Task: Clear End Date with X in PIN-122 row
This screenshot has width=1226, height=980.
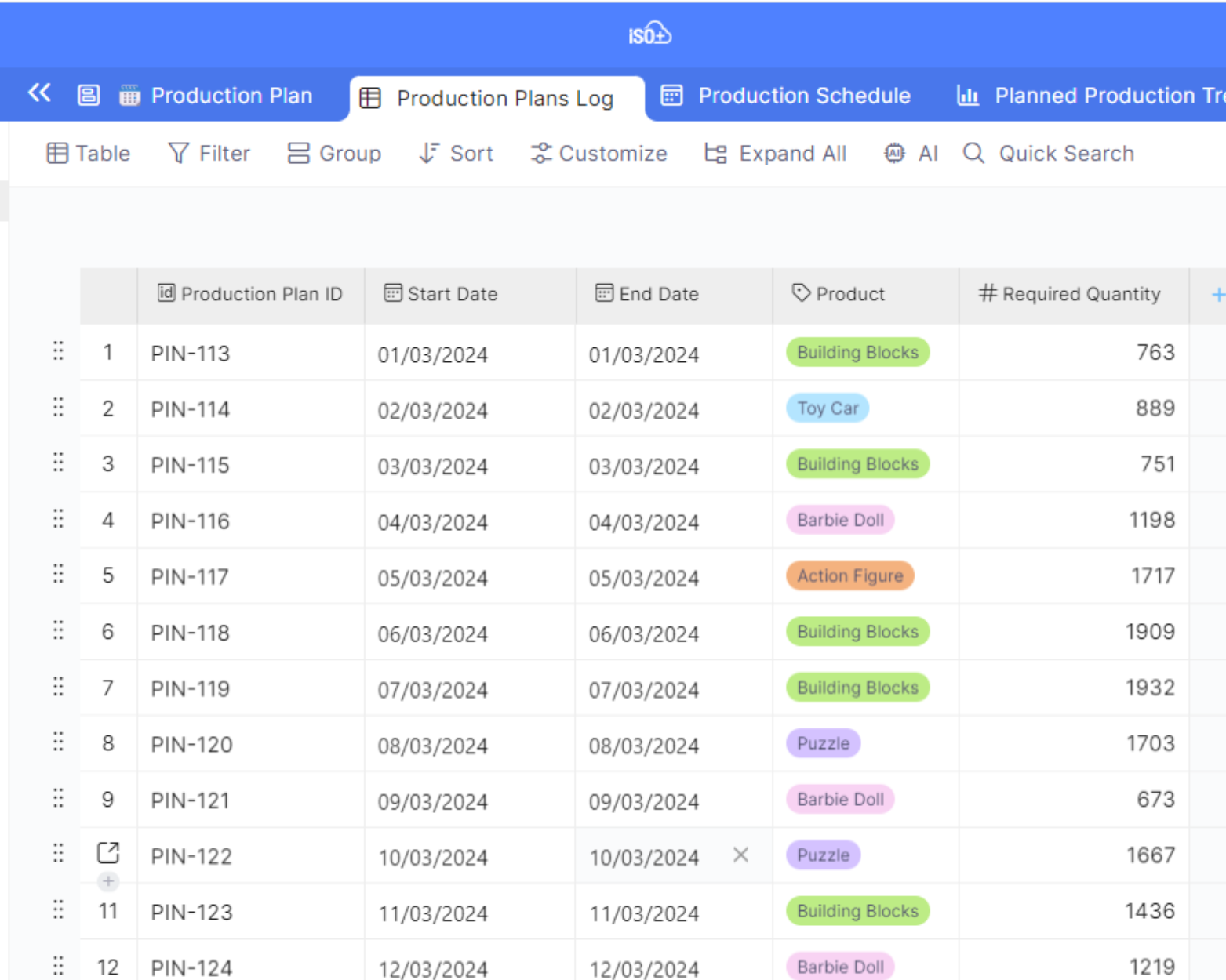Action: click(740, 855)
